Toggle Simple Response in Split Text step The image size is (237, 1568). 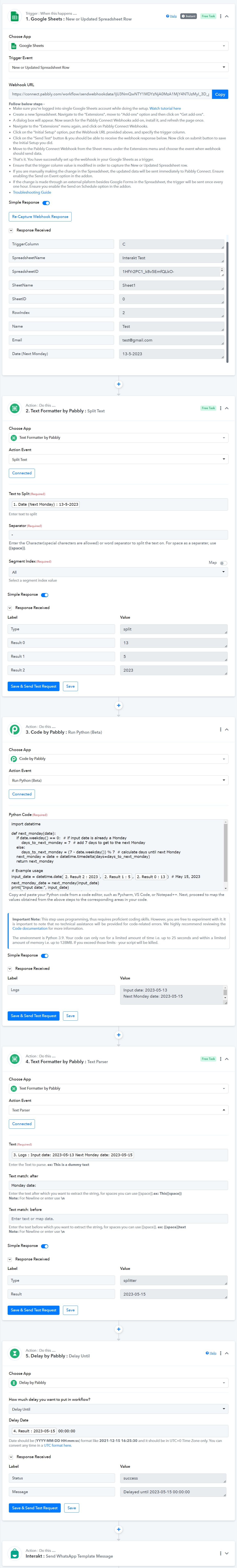(44, 595)
